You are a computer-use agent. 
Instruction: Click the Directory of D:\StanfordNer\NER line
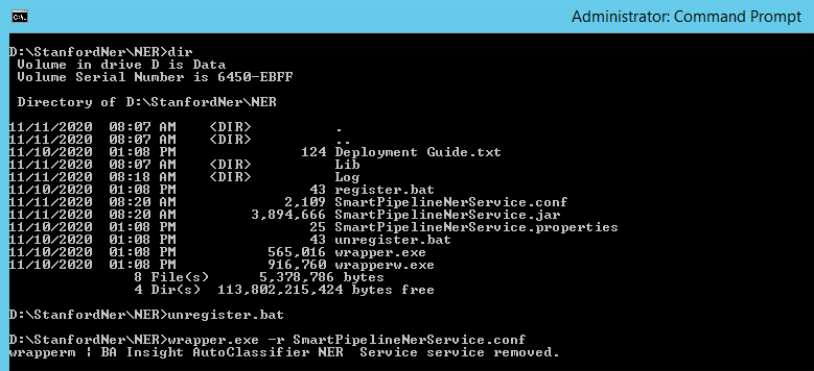pos(147,102)
